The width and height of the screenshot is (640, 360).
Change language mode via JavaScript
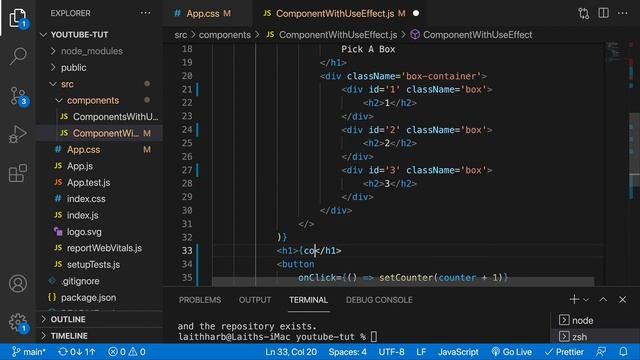click(458, 352)
